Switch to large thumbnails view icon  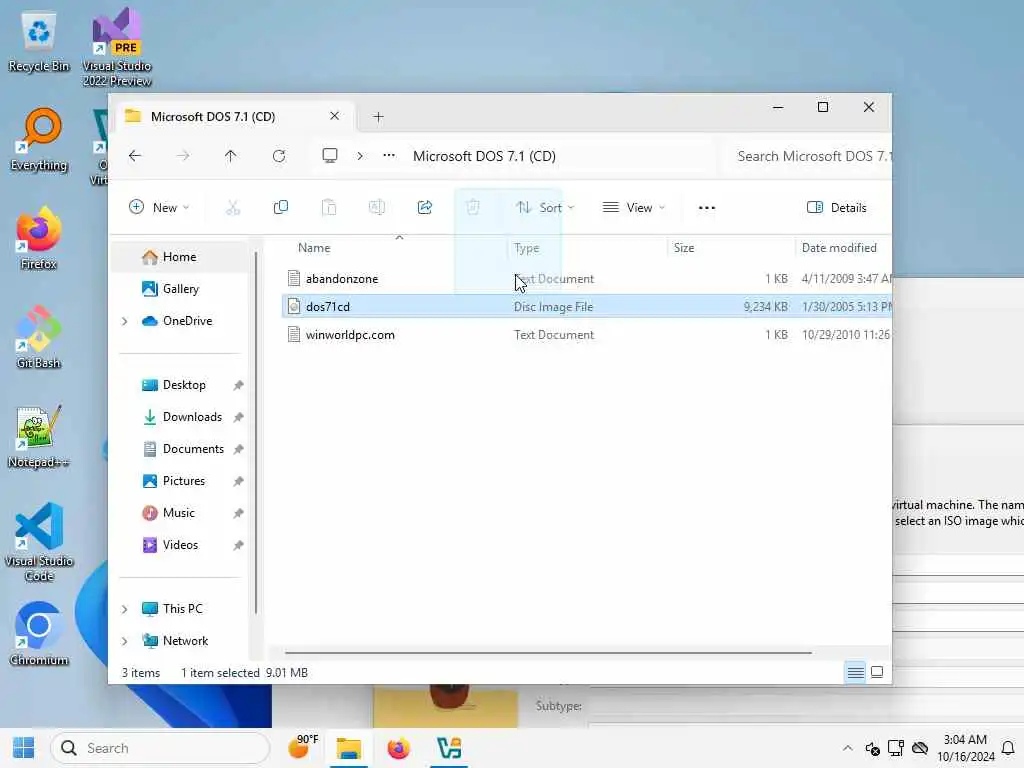tap(877, 672)
